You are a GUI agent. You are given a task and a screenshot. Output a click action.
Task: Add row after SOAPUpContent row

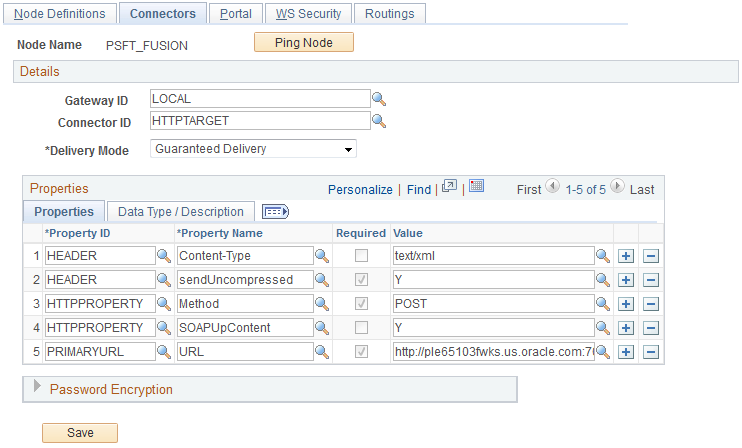pos(626,328)
